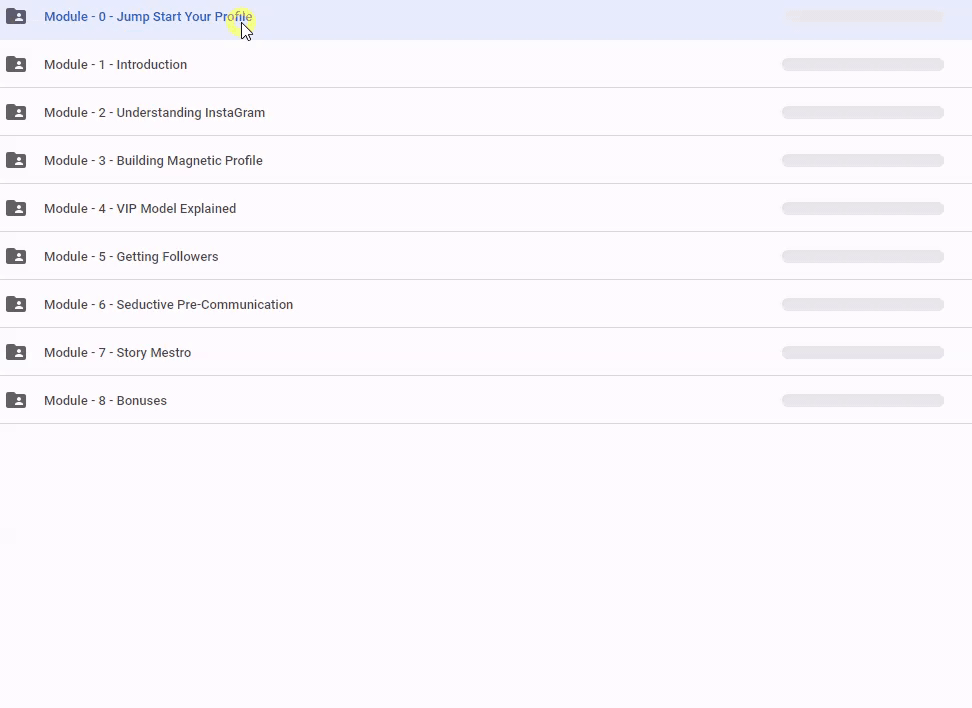
Task: Select the Seductive Pre-Communication folder icon
Action: click(16, 305)
